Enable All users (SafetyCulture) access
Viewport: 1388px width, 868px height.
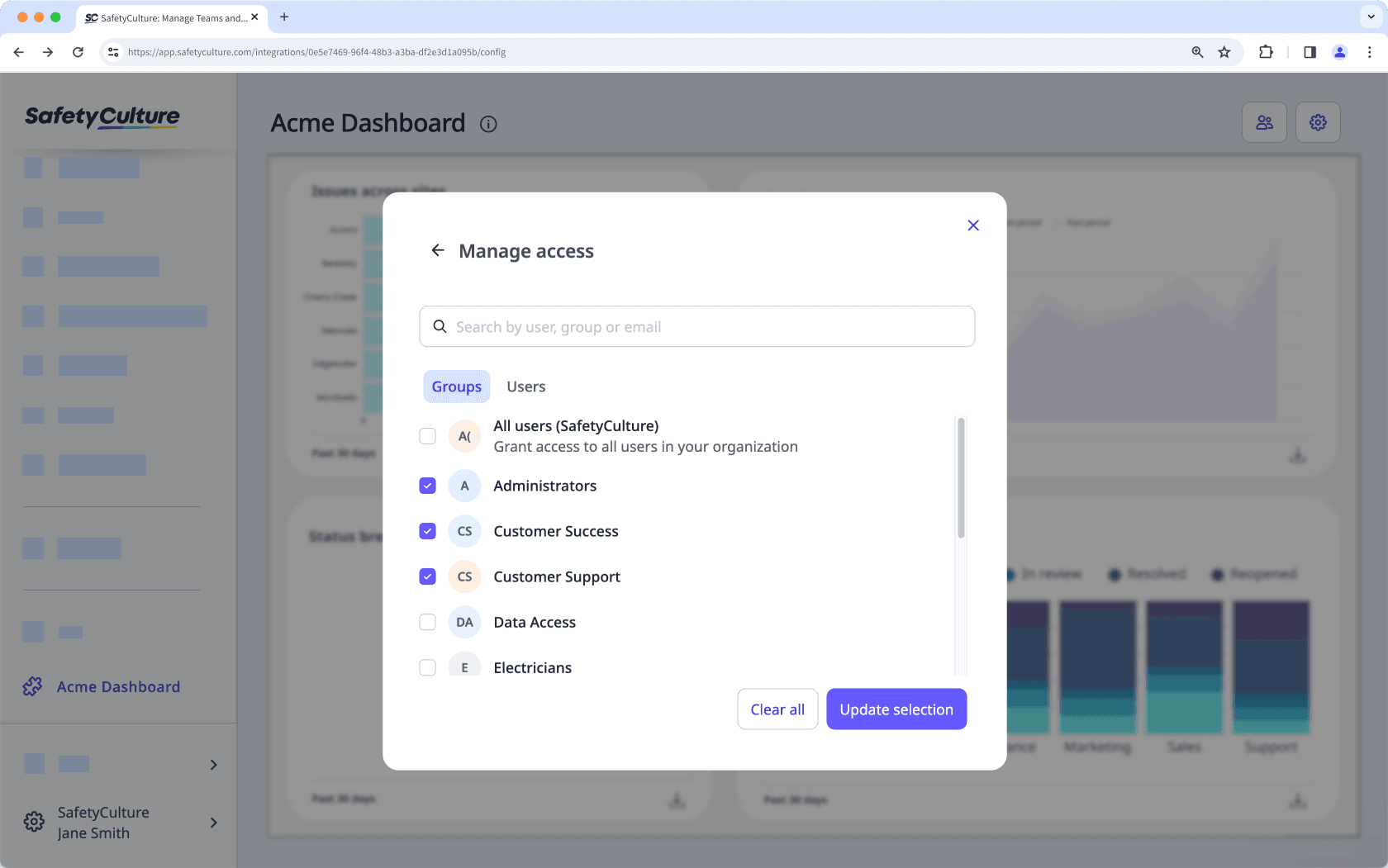tap(427, 435)
